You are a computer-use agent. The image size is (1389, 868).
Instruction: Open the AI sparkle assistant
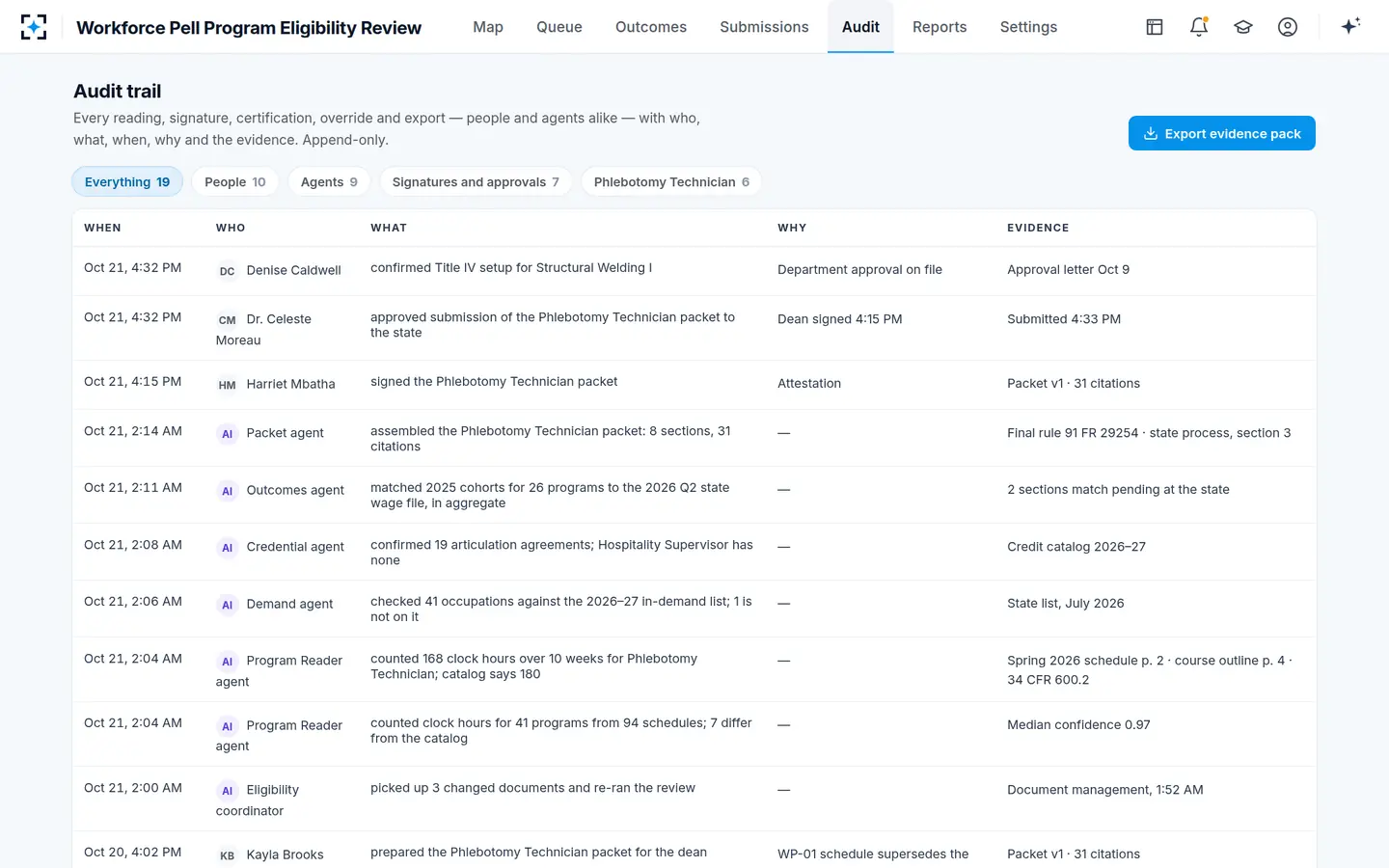pyautogui.click(x=1350, y=26)
